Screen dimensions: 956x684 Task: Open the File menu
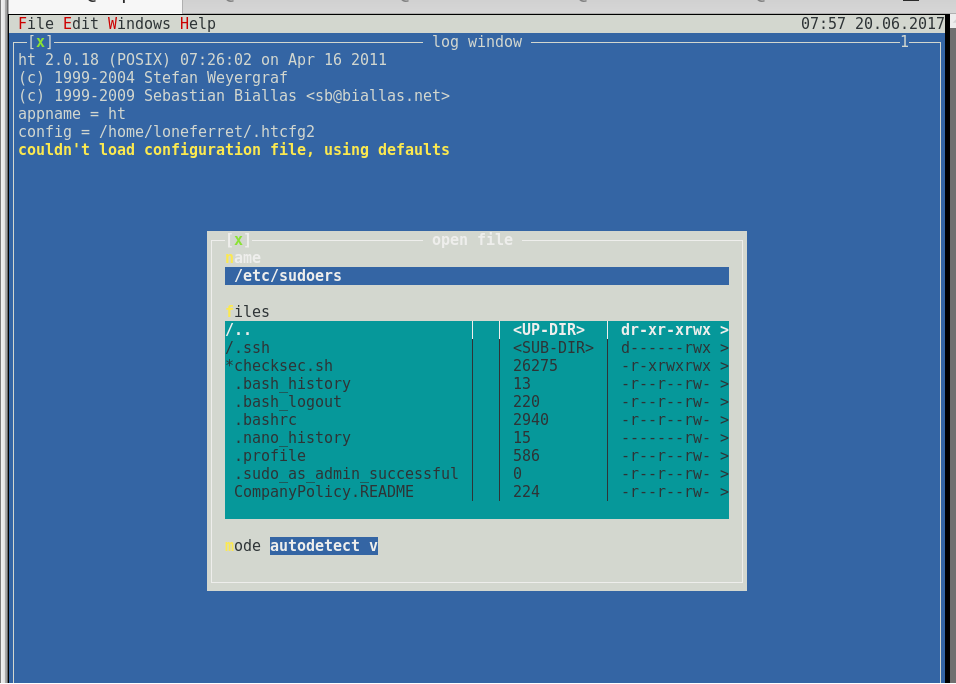(x=36, y=24)
